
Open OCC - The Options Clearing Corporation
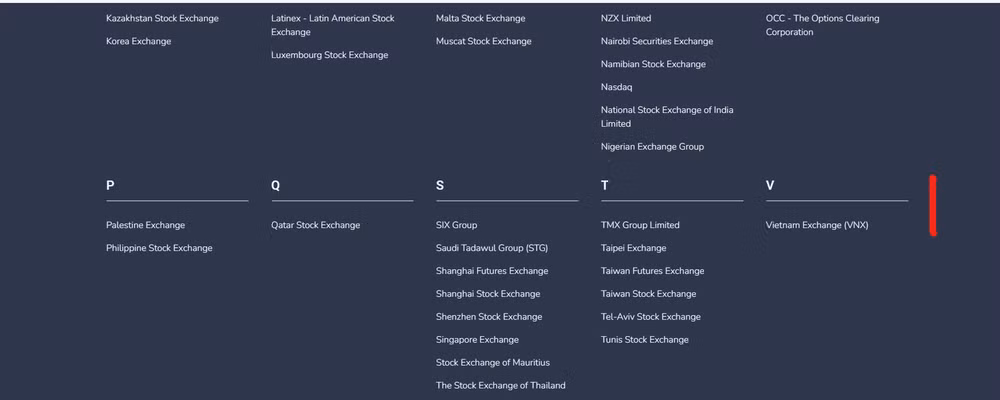tap(823, 26)
